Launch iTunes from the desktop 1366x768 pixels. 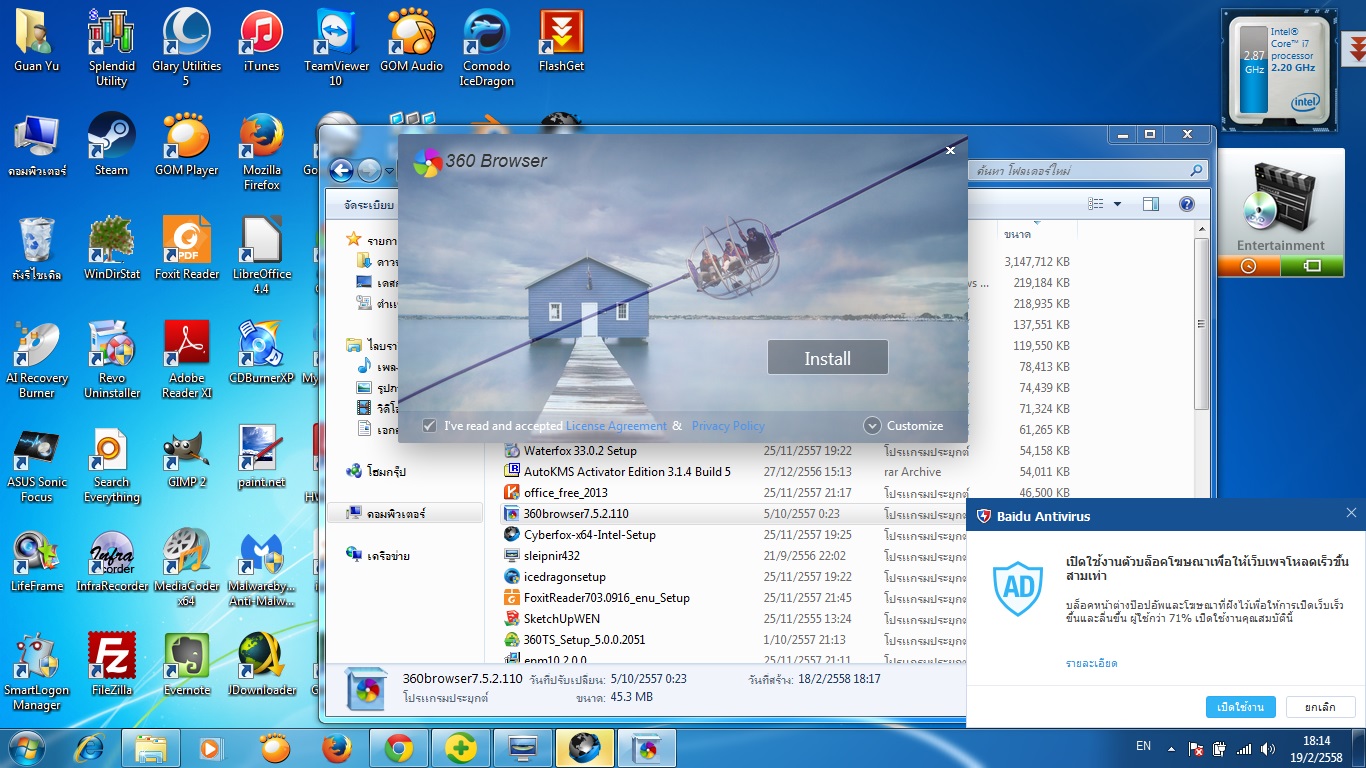[261, 42]
